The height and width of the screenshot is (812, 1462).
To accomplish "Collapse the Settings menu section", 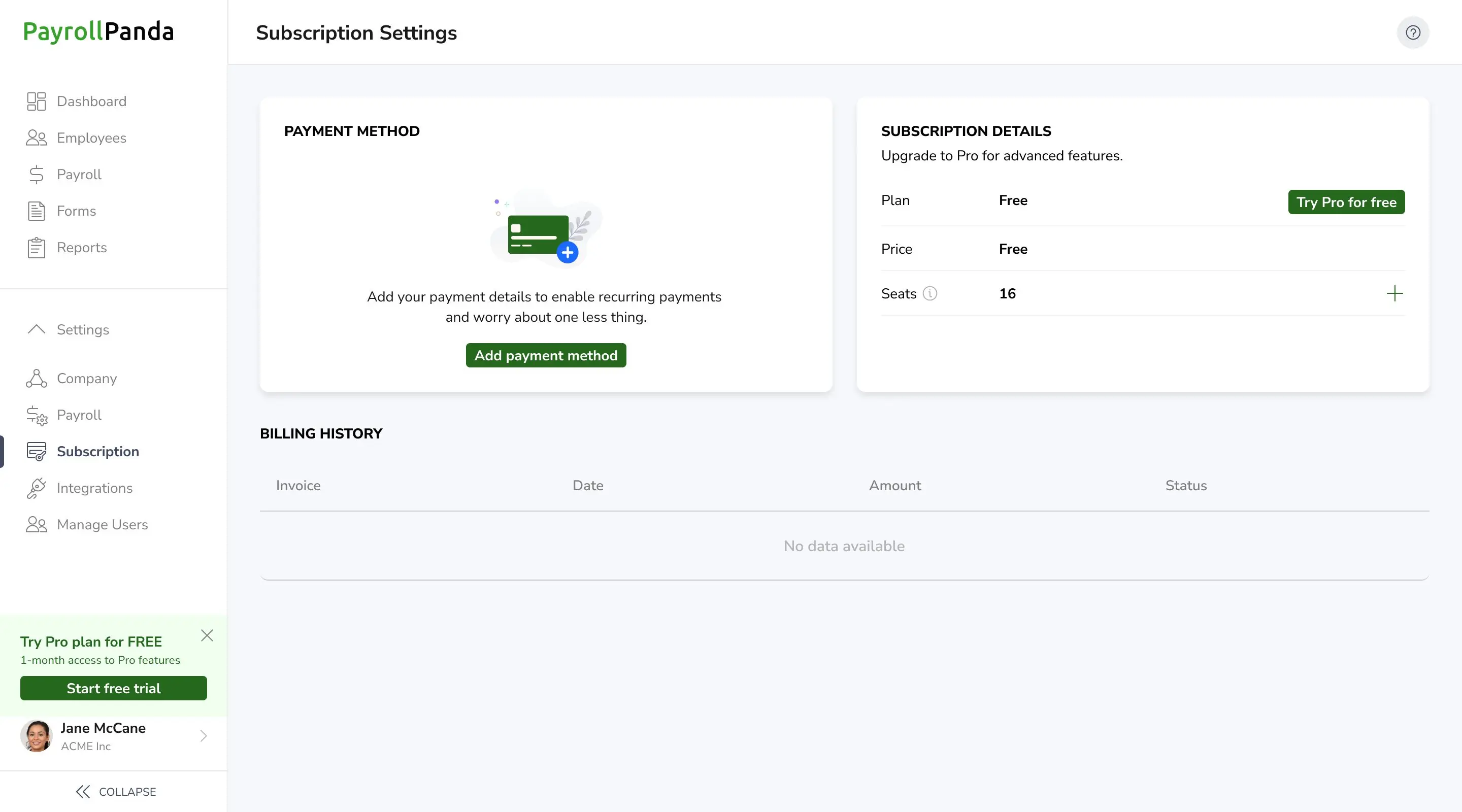I will (x=37, y=330).
